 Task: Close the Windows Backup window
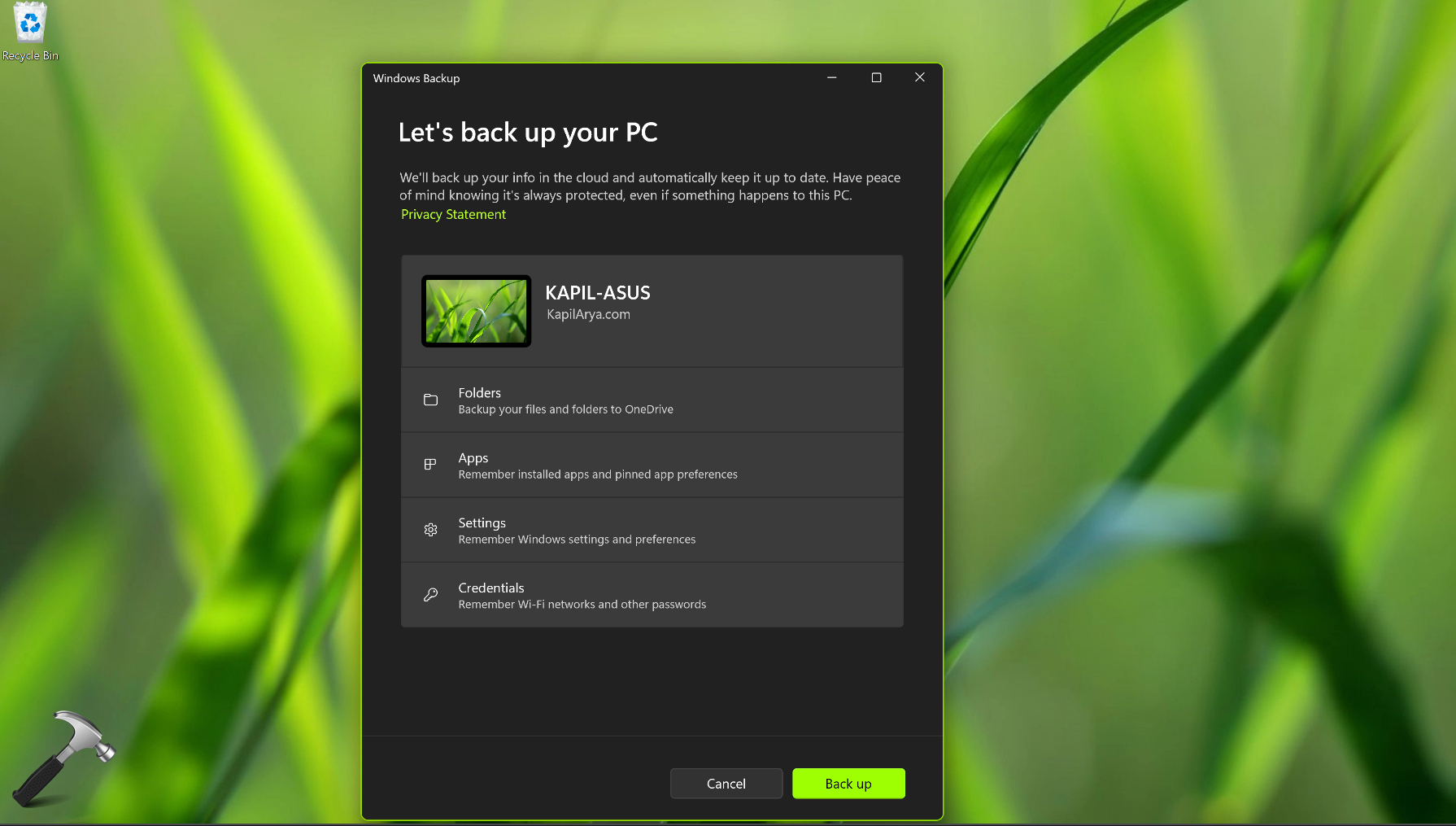(920, 77)
